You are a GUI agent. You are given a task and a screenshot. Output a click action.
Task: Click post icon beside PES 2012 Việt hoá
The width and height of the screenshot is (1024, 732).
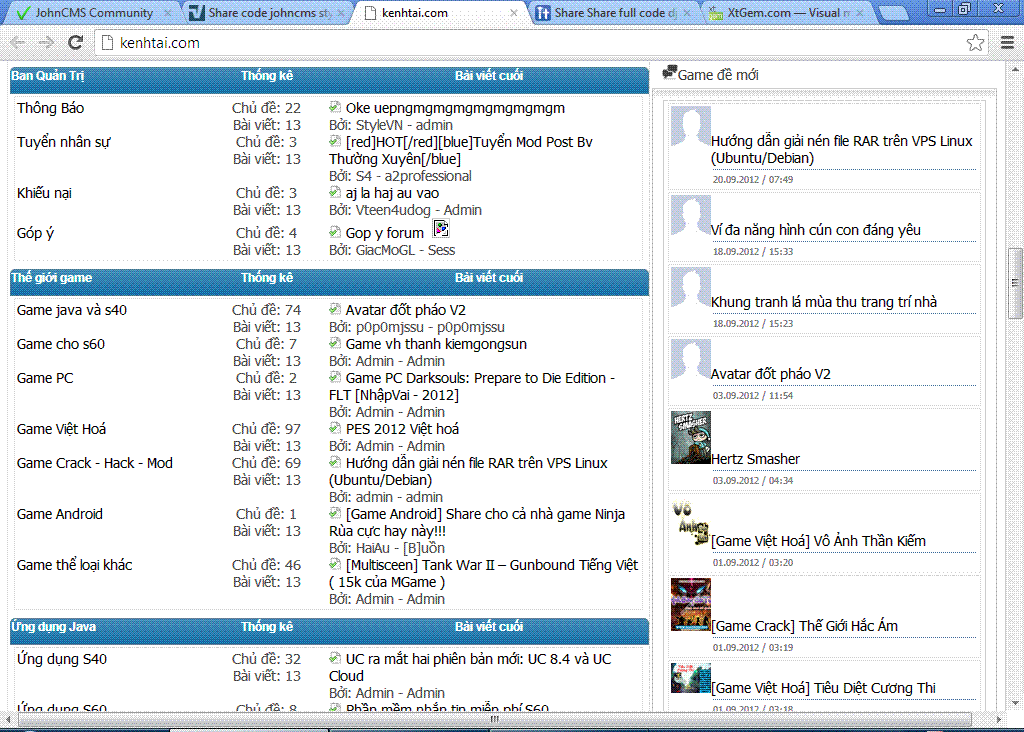(x=335, y=429)
